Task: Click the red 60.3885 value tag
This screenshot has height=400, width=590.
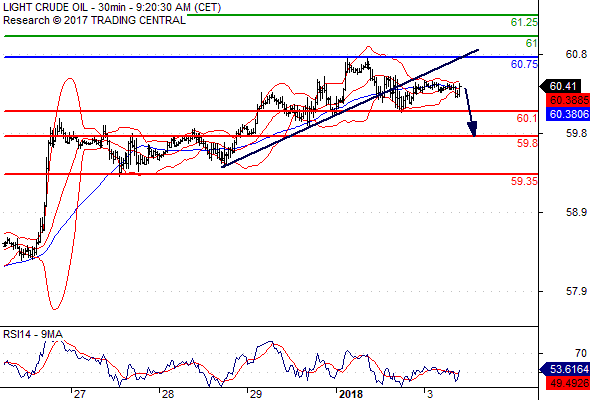Action: tap(568, 100)
